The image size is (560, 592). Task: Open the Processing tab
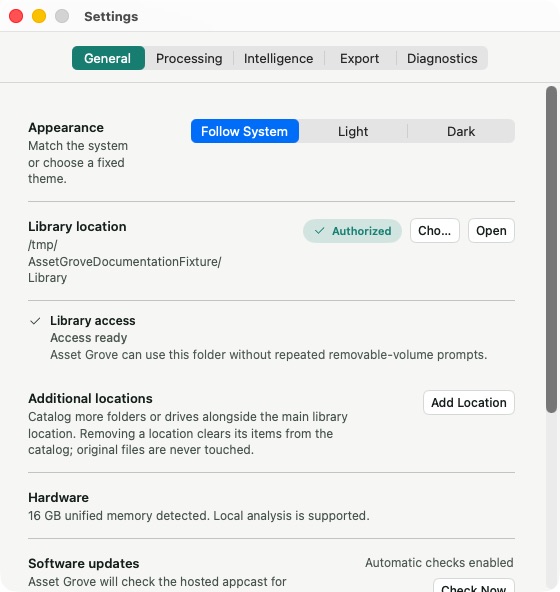pos(189,58)
